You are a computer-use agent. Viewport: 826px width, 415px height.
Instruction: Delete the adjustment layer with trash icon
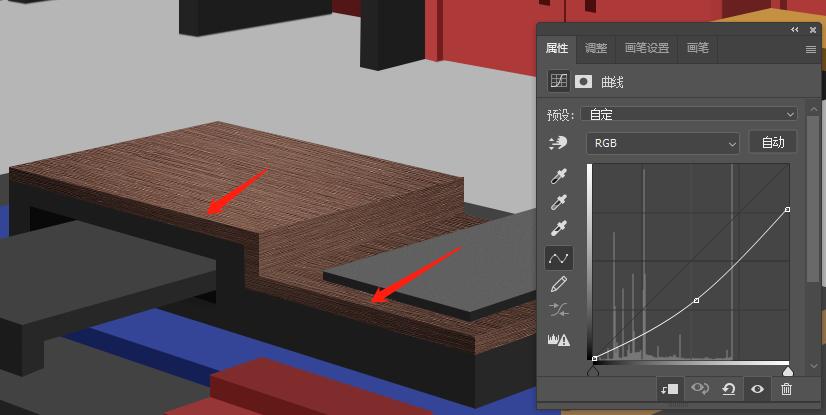[x=787, y=389]
